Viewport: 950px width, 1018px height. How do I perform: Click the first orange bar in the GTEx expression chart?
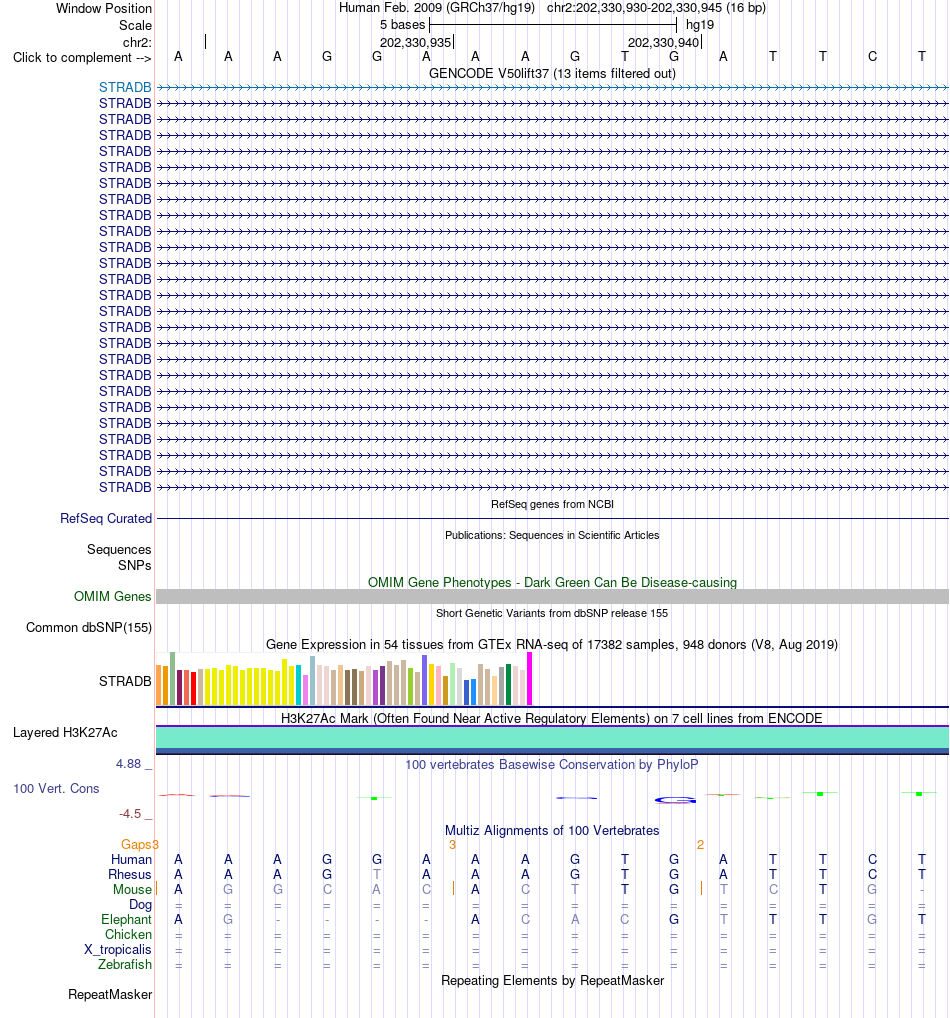[158, 685]
